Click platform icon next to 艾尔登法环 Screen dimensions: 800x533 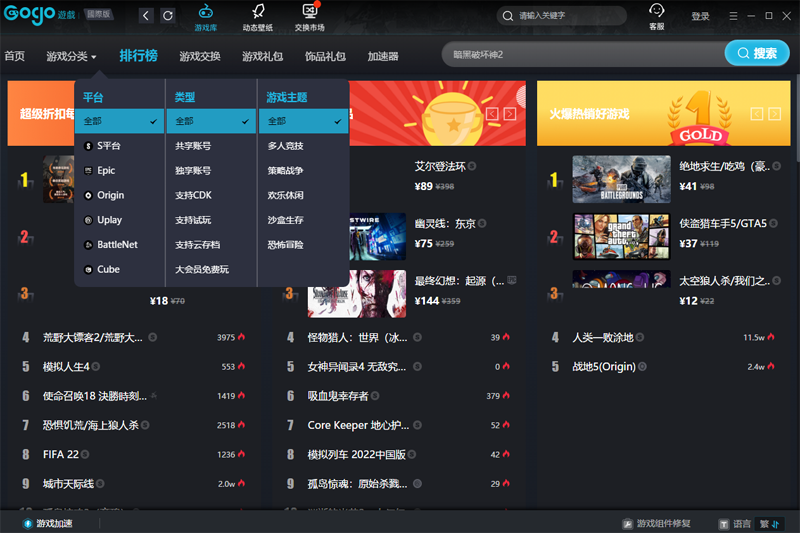coord(472,166)
